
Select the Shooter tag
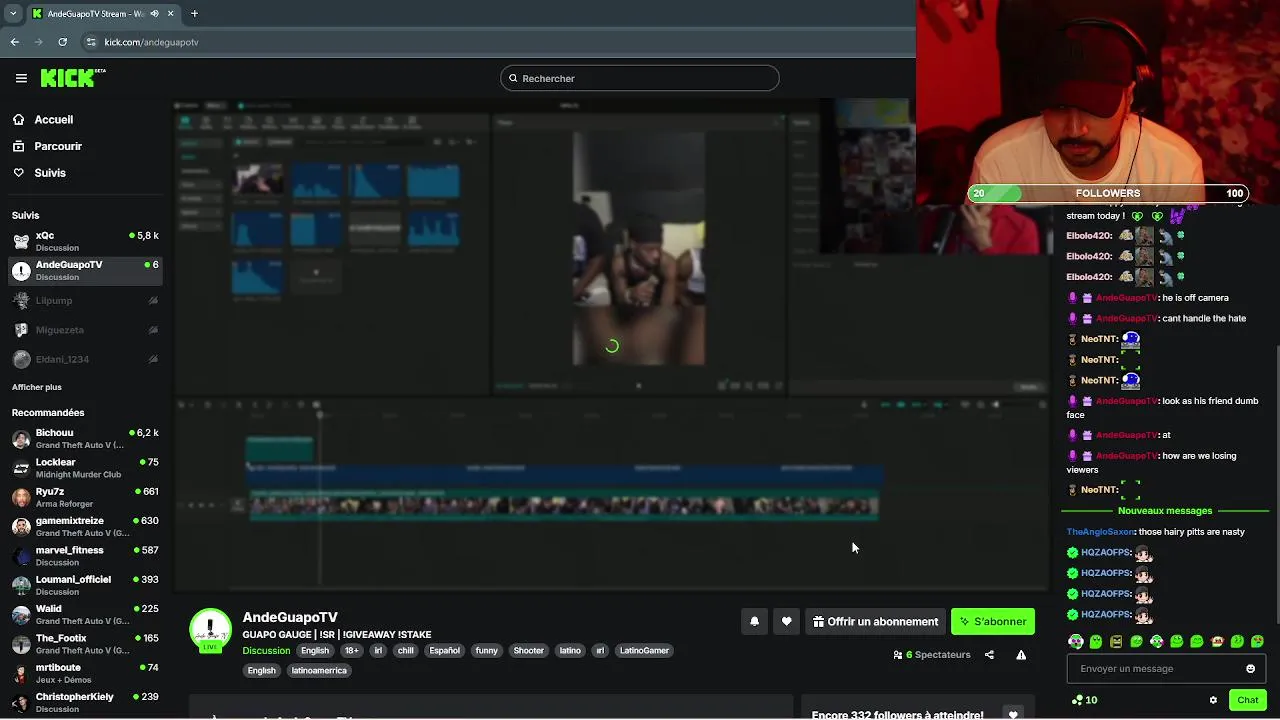[x=528, y=651]
